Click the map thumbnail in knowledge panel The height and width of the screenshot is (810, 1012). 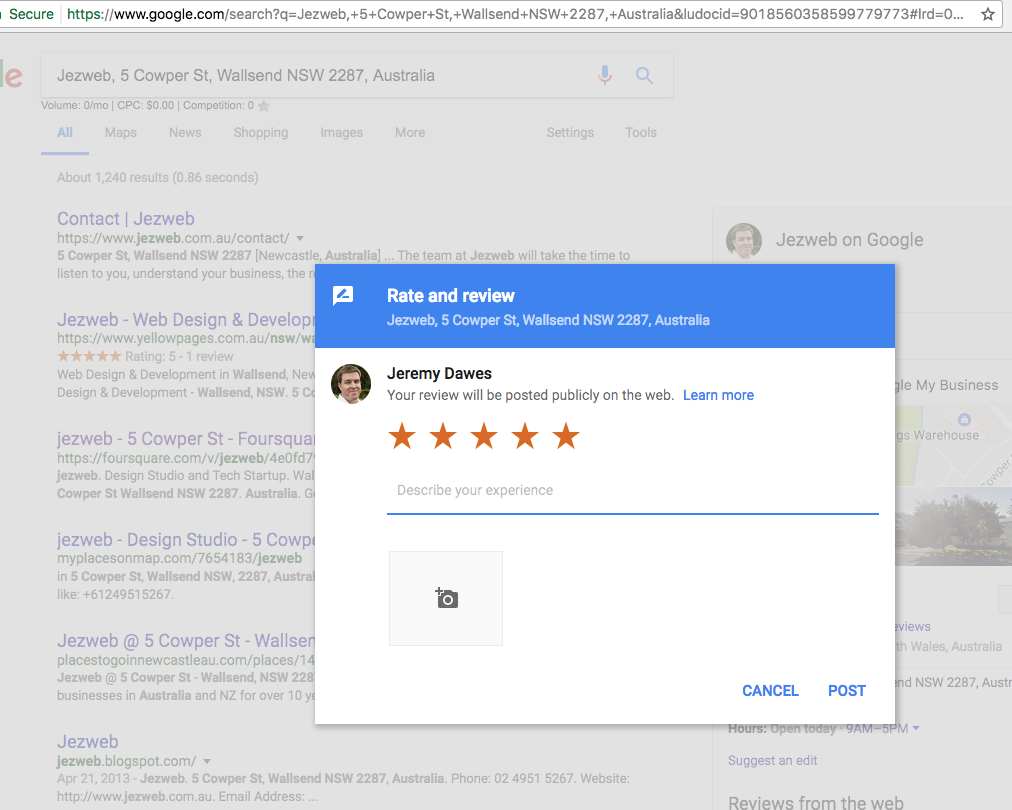coord(953,446)
